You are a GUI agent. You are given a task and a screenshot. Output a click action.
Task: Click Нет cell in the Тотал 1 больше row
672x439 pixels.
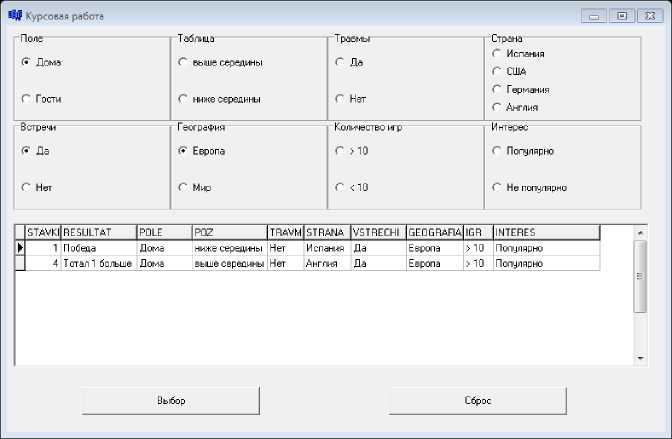click(x=286, y=263)
